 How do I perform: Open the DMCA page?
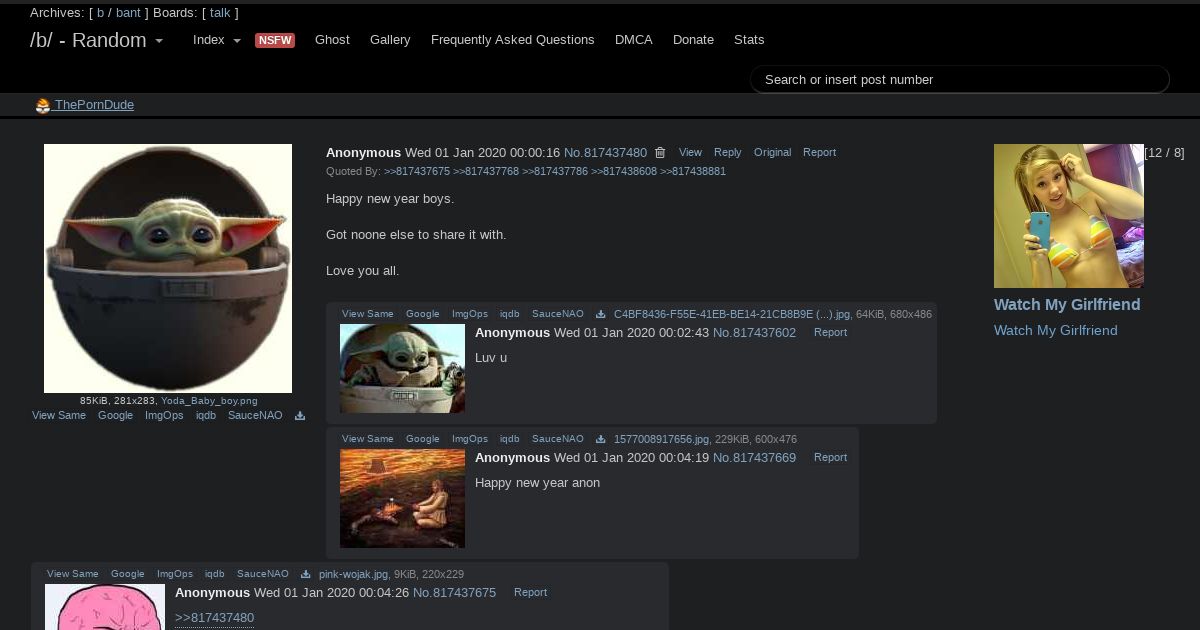coord(634,40)
